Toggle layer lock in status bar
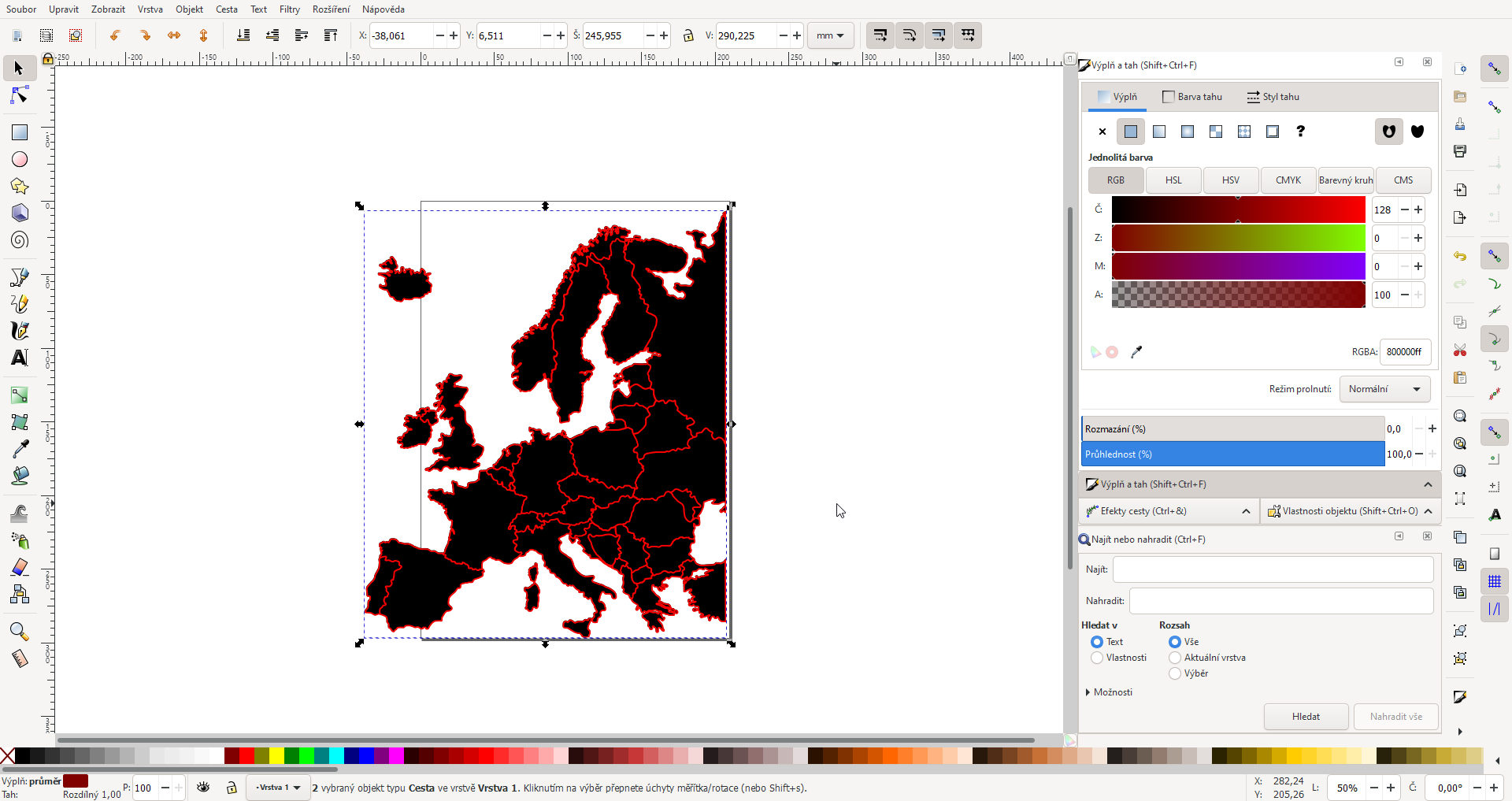Viewport: 1512px width, 801px height. (x=232, y=788)
